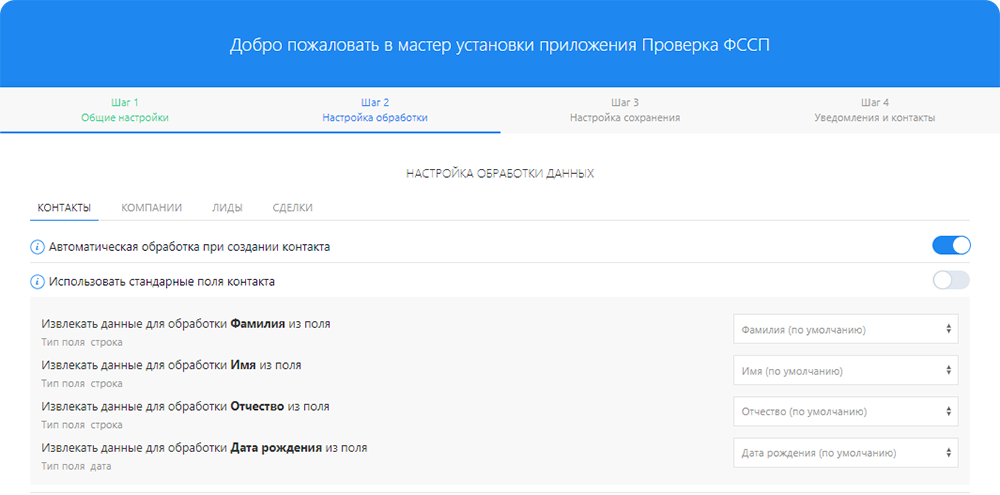
Task: Open Шаг 4 Уведомления и контакты
Action: (x=875, y=110)
